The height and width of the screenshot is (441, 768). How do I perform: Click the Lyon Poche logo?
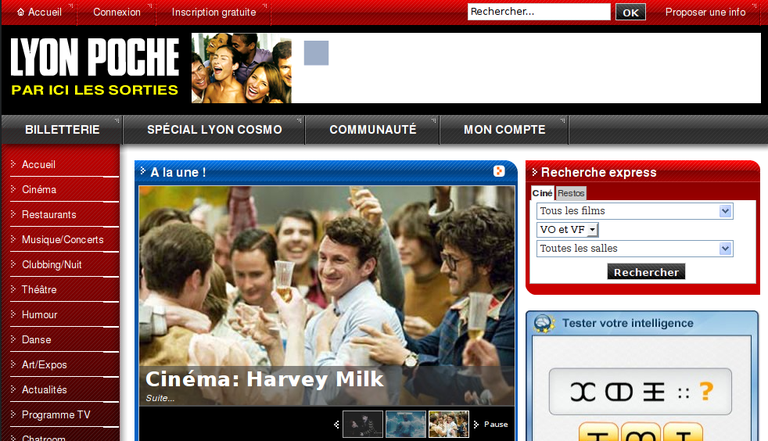click(95, 67)
